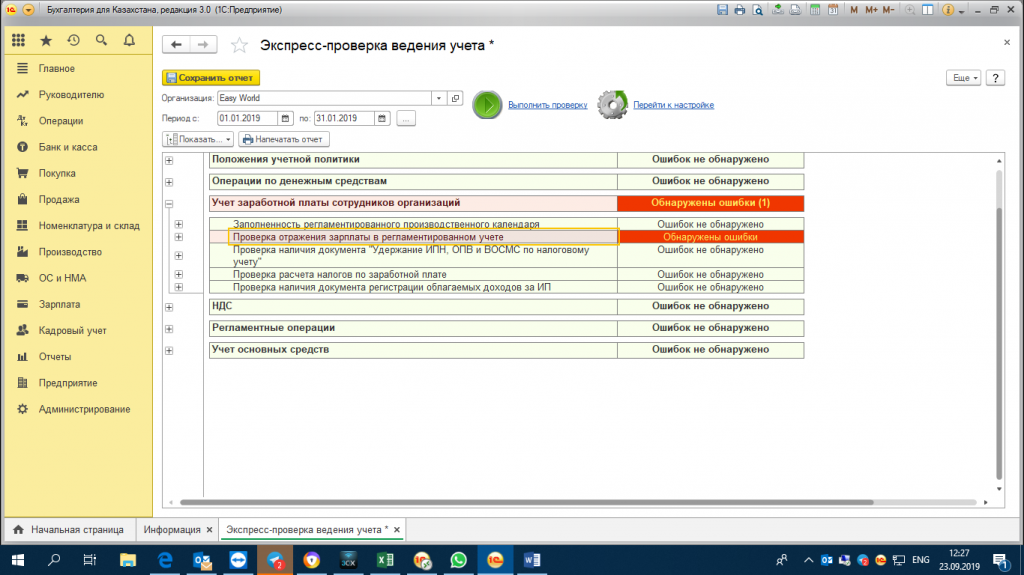This screenshot has height=575, width=1024.
Task: Open the Показать dropdown button
Action: [198, 139]
